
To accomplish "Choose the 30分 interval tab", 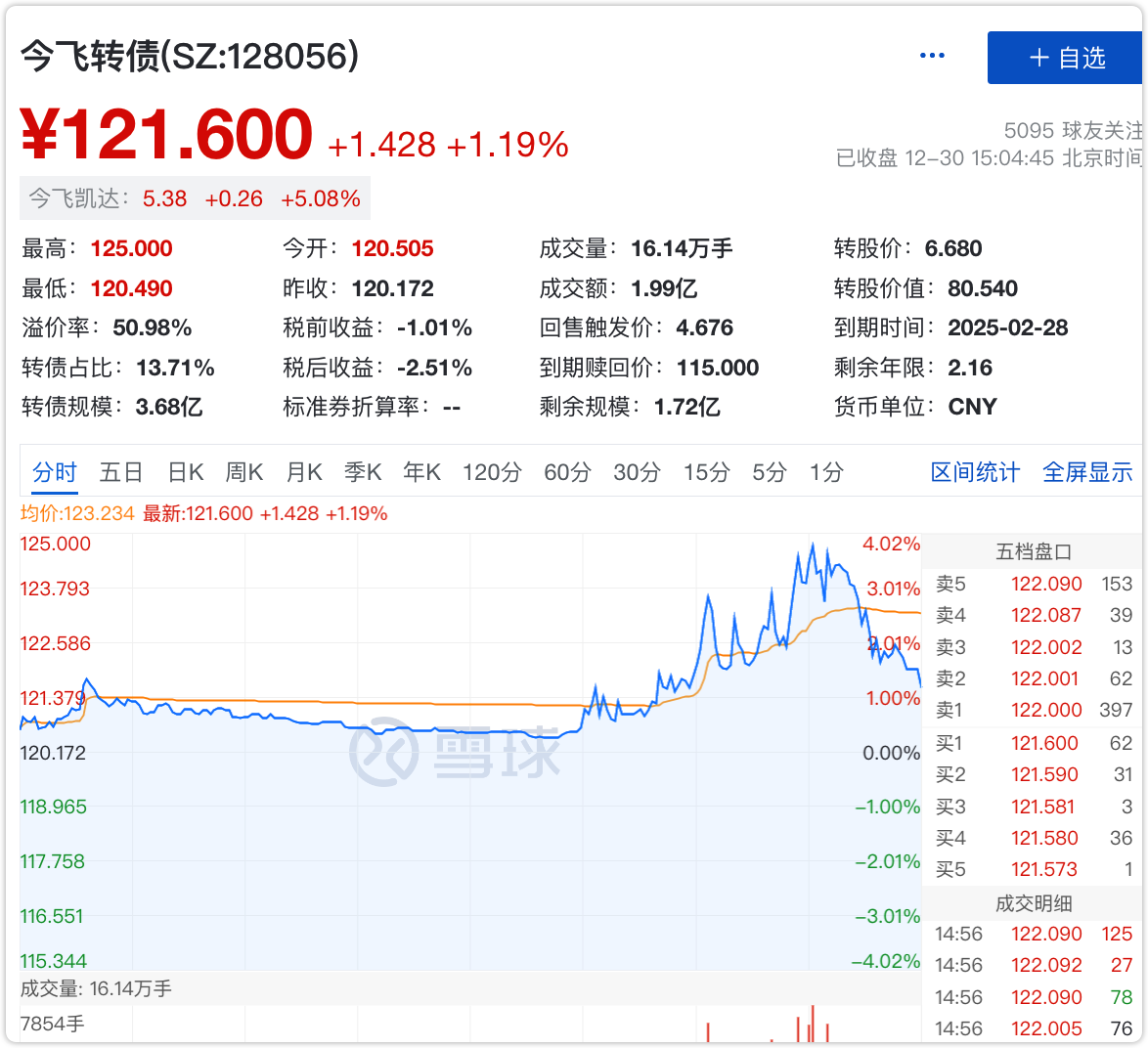I will 637,473.
